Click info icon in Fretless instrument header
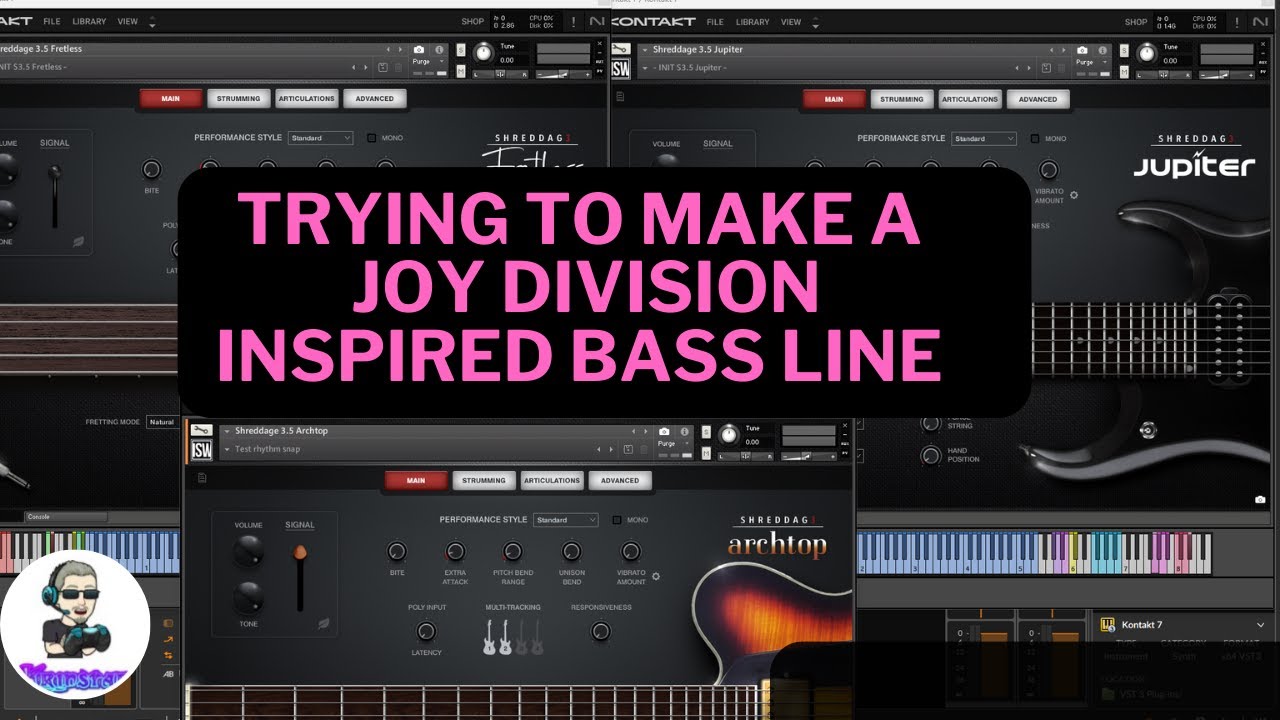 pyautogui.click(x=439, y=49)
